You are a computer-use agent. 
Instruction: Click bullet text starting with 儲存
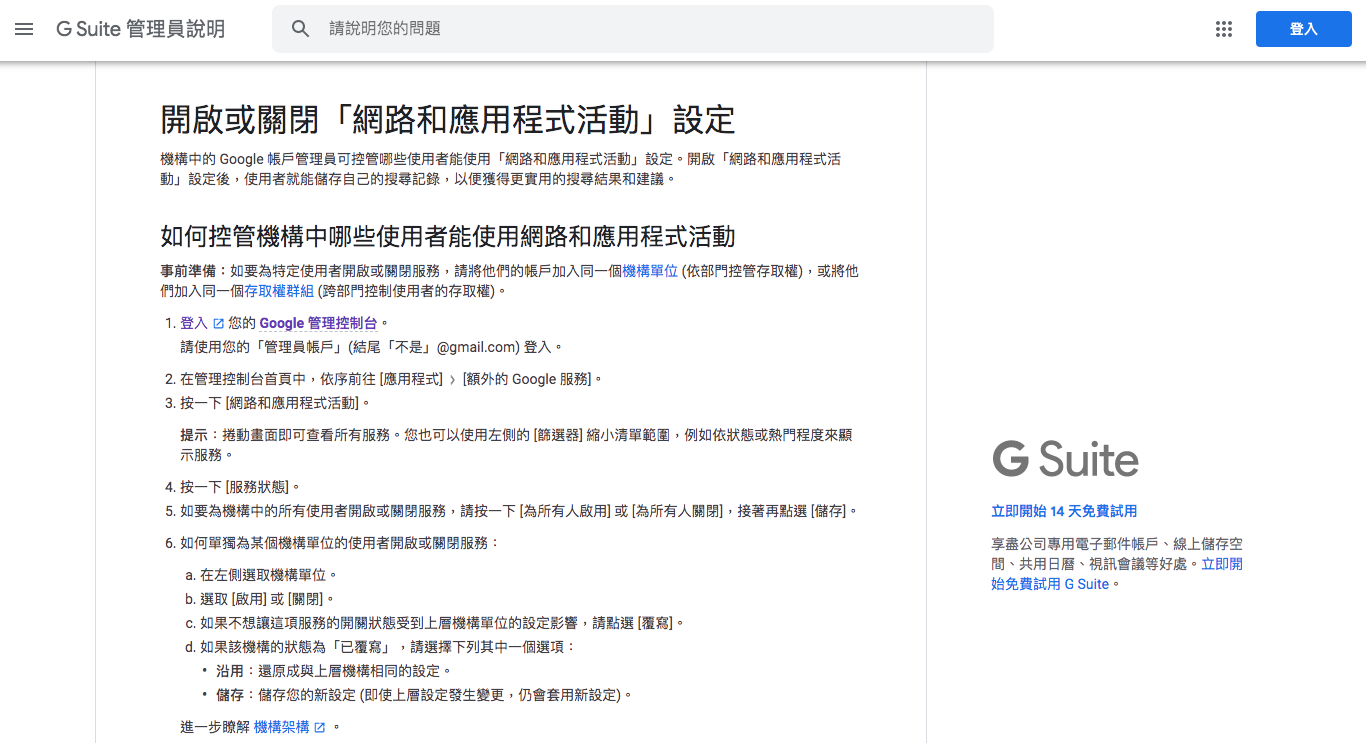click(424, 695)
